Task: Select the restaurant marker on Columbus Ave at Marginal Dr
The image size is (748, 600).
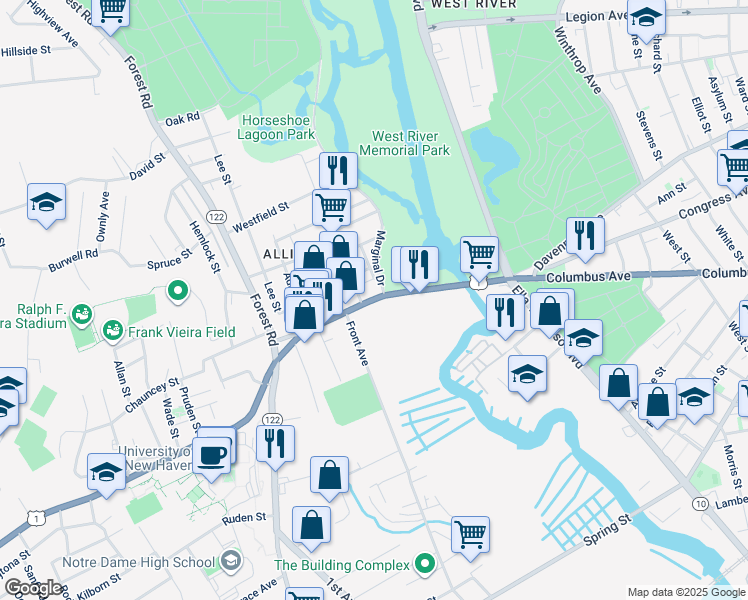Action: click(419, 265)
